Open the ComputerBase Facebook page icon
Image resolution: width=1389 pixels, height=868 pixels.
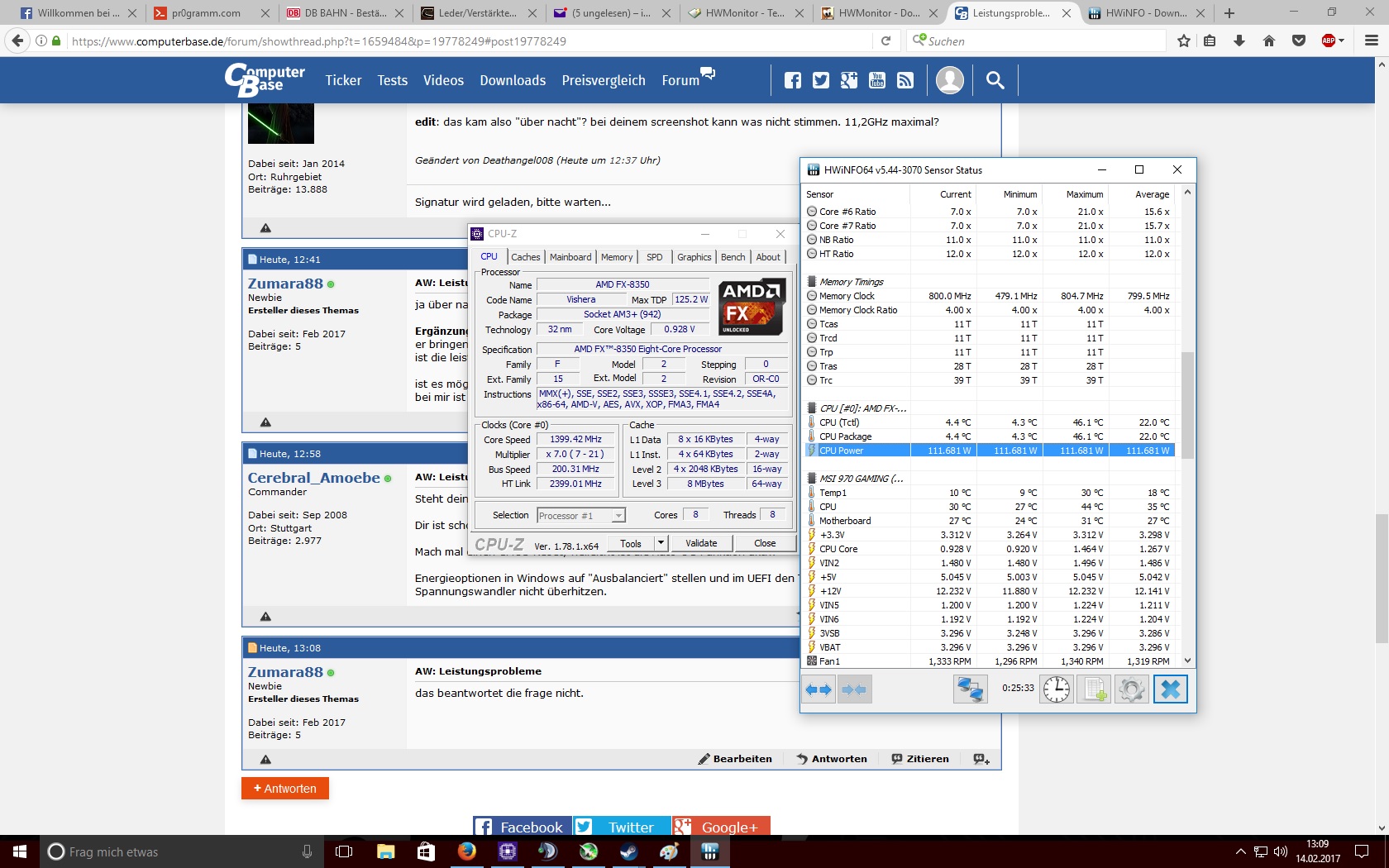coord(793,80)
